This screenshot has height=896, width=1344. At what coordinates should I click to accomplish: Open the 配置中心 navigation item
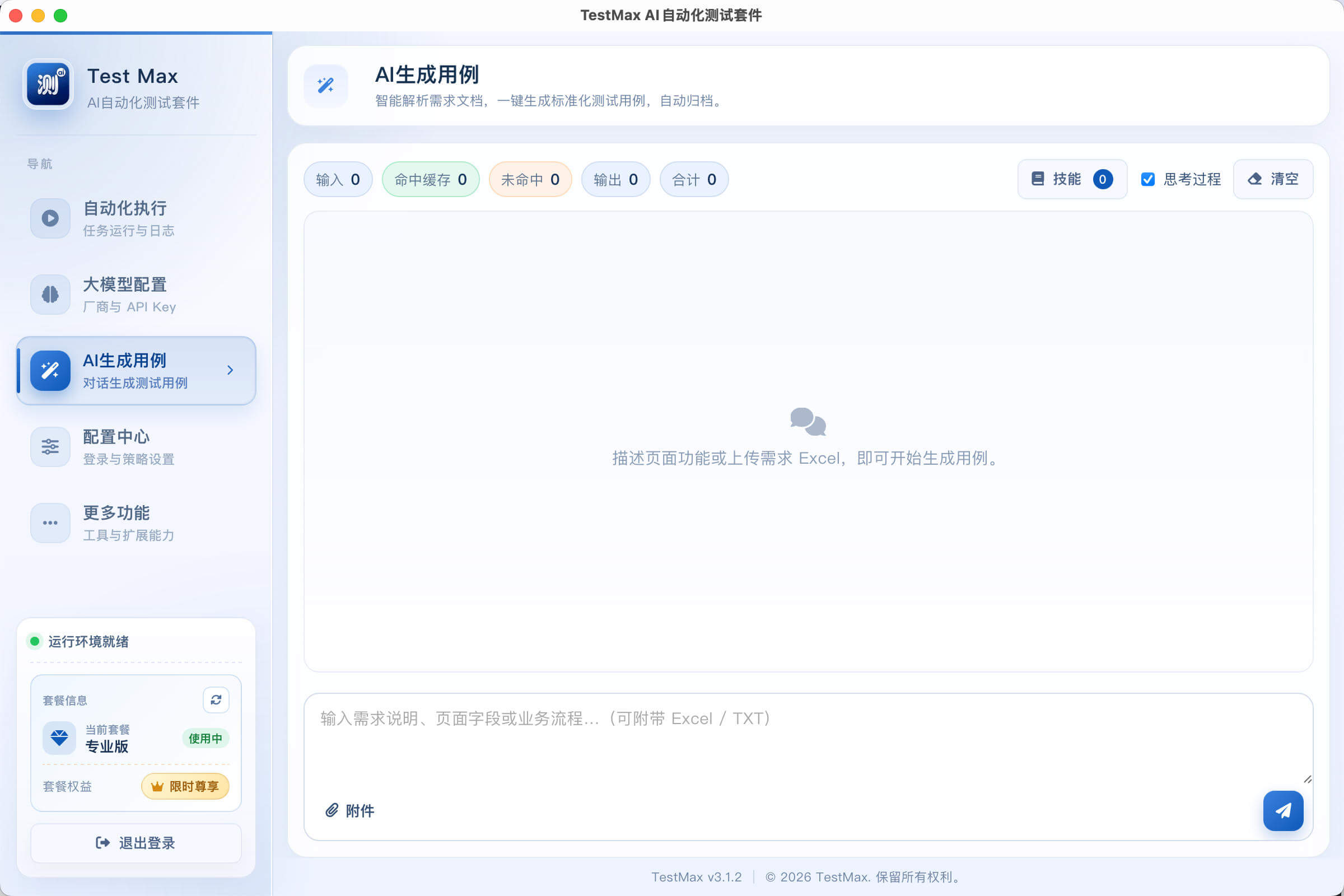136,446
